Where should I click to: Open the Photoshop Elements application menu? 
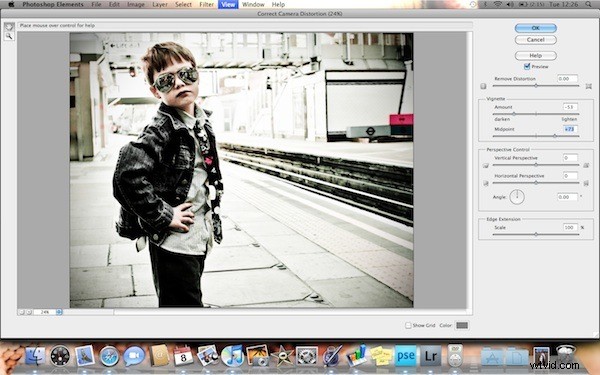tap(53, 4)
